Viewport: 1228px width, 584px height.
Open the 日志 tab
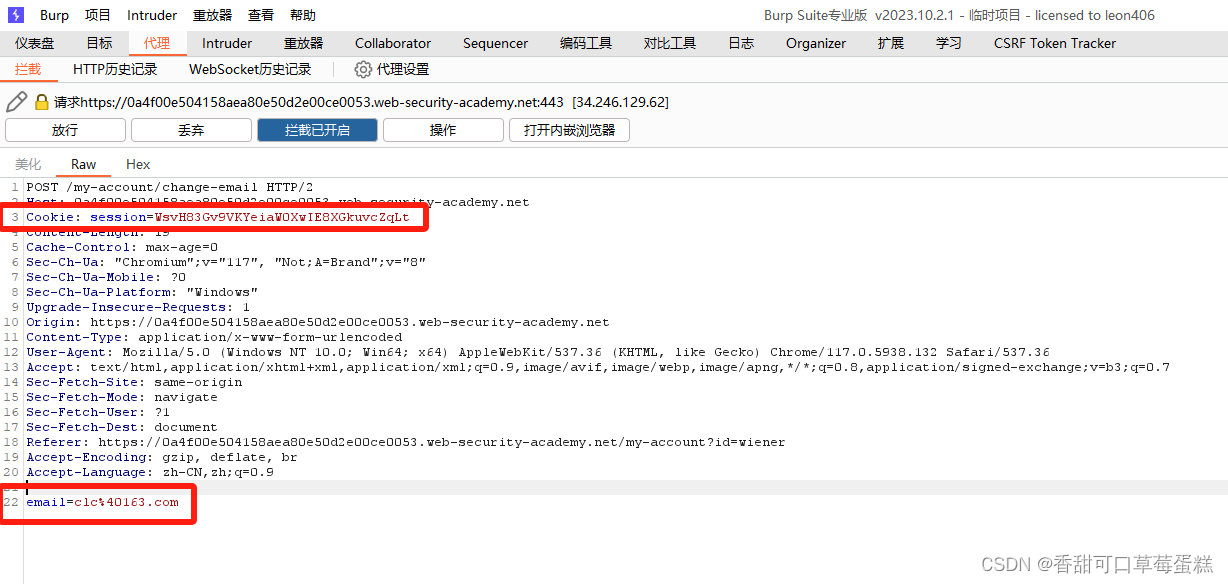point(741,43)
